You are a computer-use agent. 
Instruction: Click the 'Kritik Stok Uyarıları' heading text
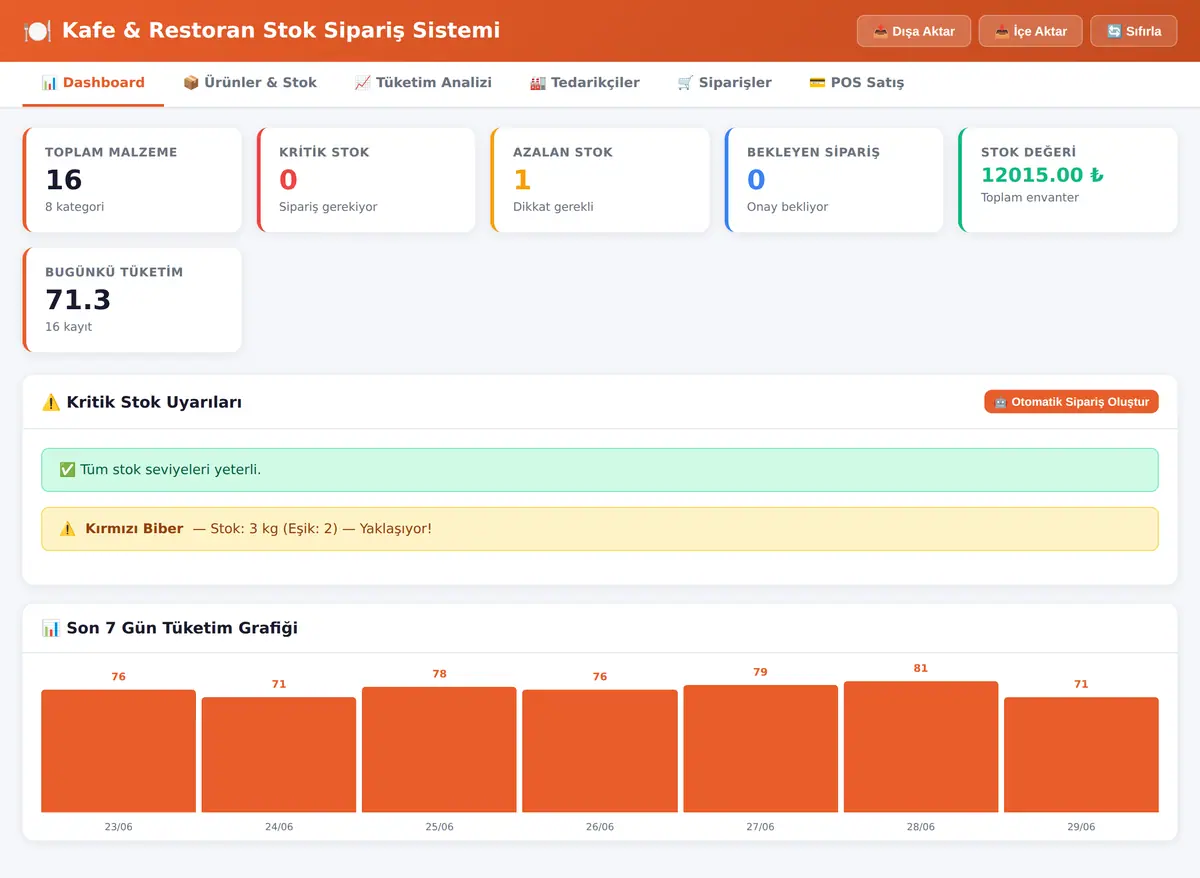click(154, 402)
